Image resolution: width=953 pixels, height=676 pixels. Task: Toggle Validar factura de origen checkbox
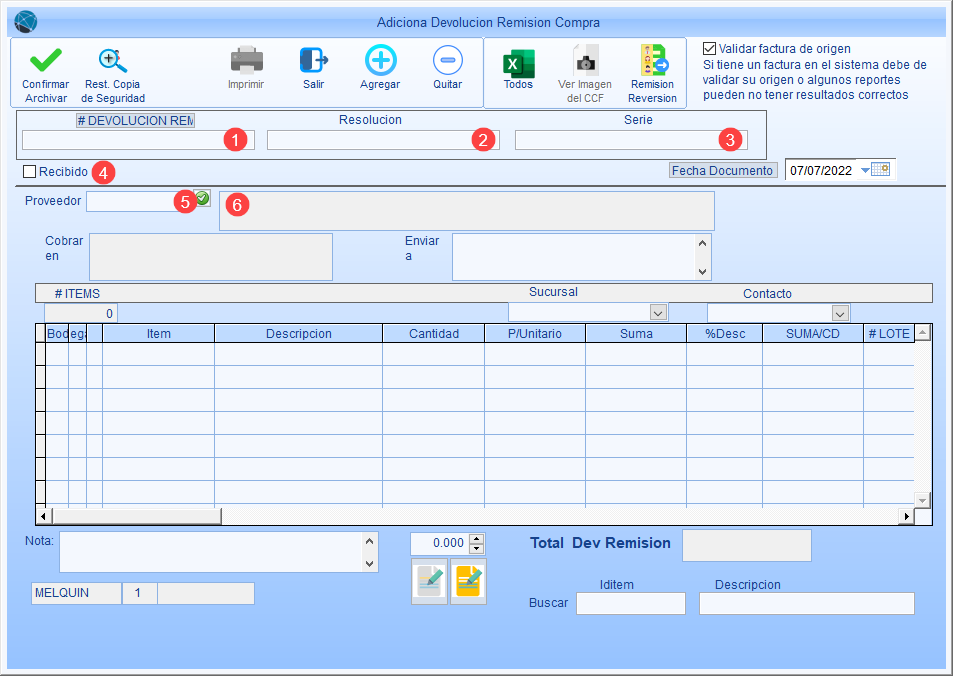(x=709, y=49)
